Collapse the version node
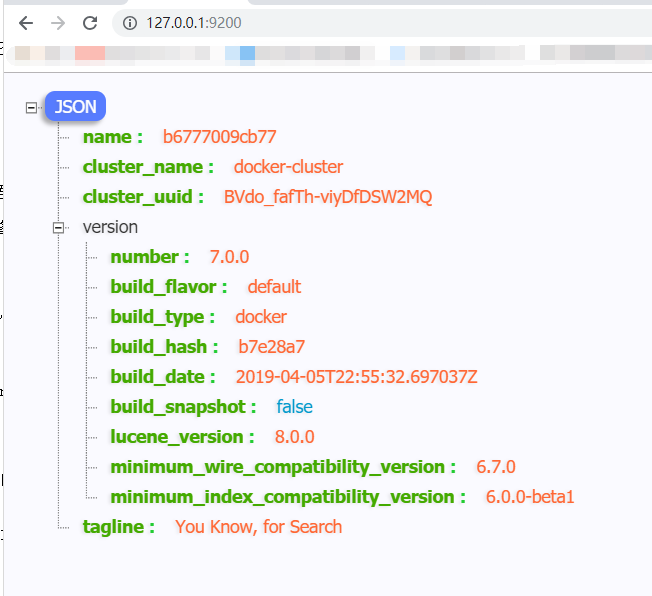 [x=59, y=228]
